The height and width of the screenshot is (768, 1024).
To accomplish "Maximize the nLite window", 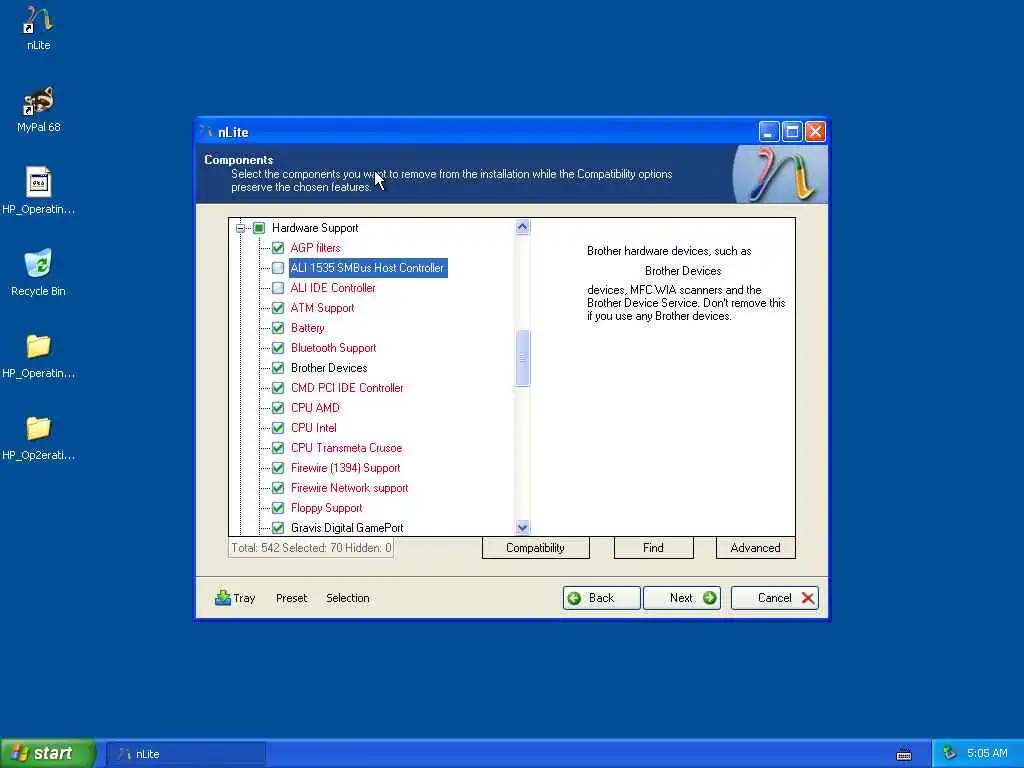I will 792,132.
